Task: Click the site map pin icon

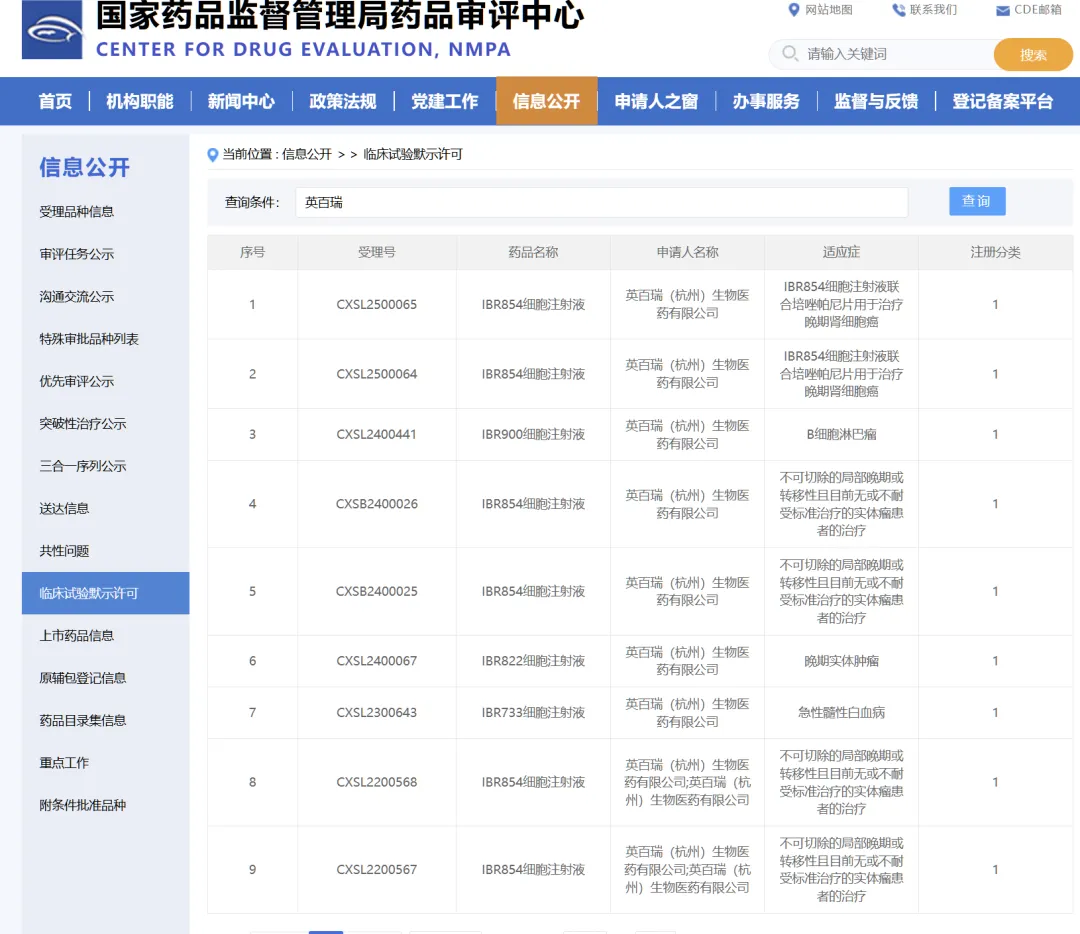Action: pos(794,10)
